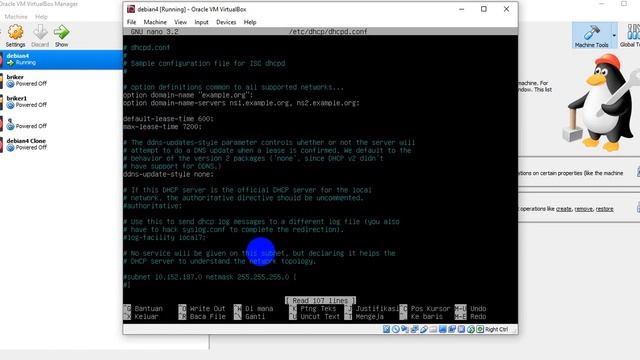Viewport: 640px width, 360px height.
Task: Click penguin mascot image in Manager
Action: [x=601, y=102]
